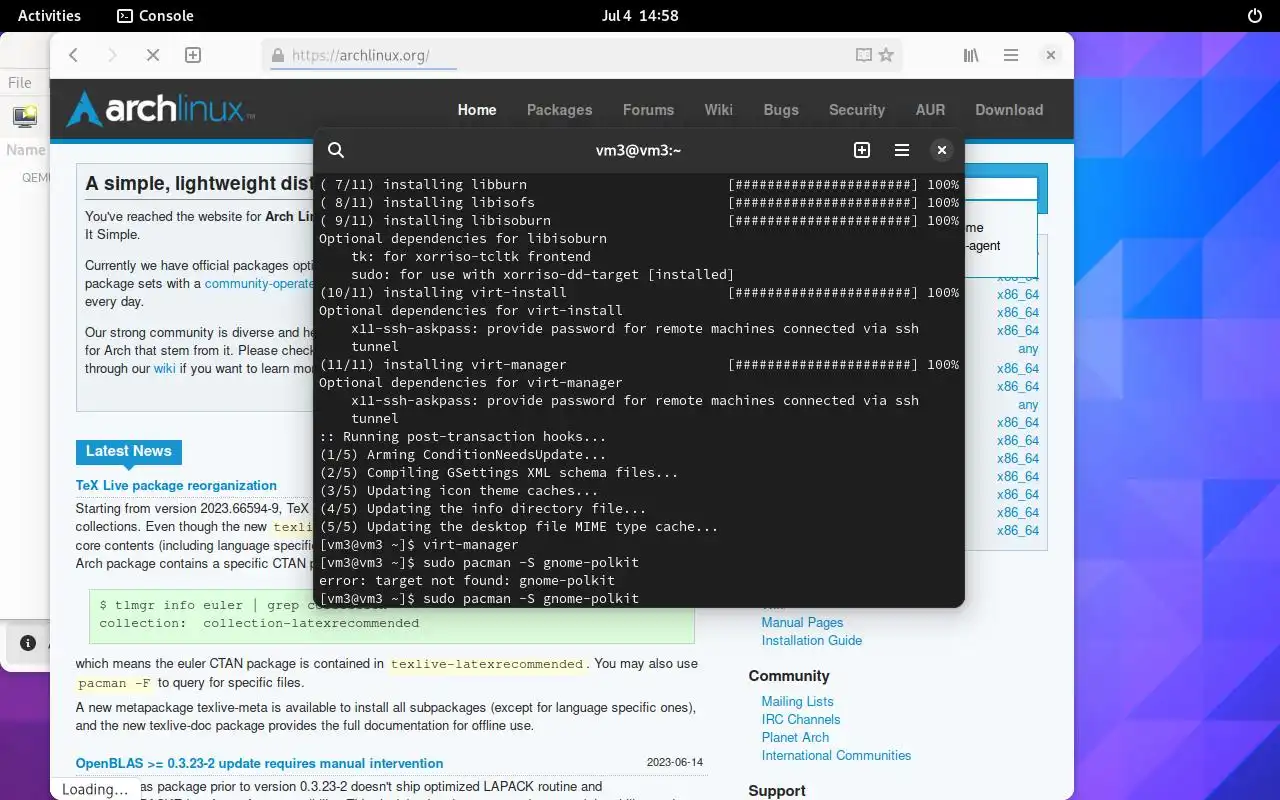Click the '(11/11) installing virt-manager' line
Screen dimensions: 1280x800
(639, 364)
